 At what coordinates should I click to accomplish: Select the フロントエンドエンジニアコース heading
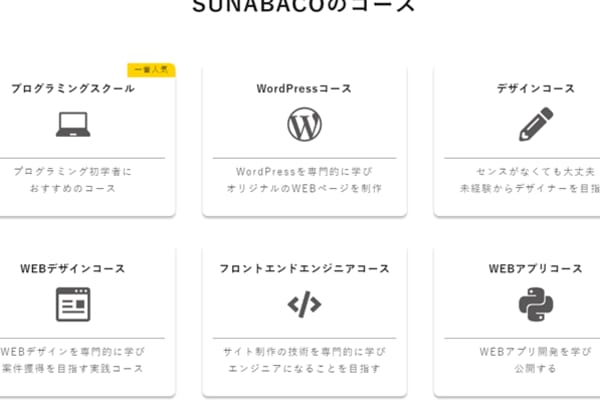(304, 269)
